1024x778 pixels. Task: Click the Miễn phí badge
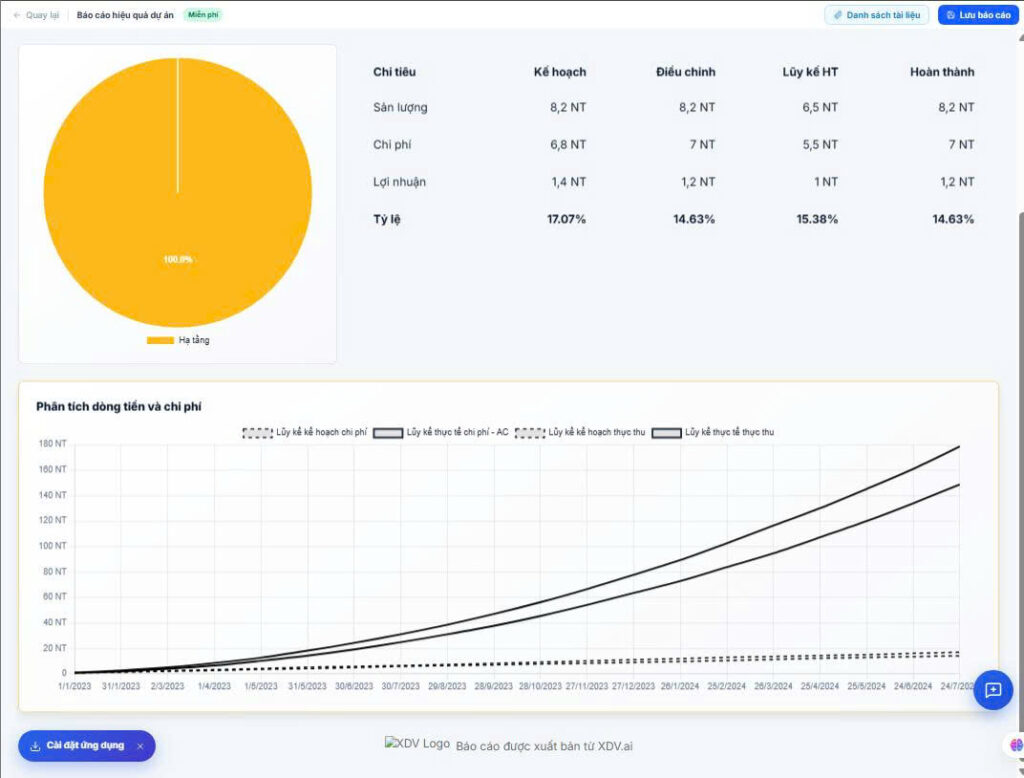tap(203, 15)
